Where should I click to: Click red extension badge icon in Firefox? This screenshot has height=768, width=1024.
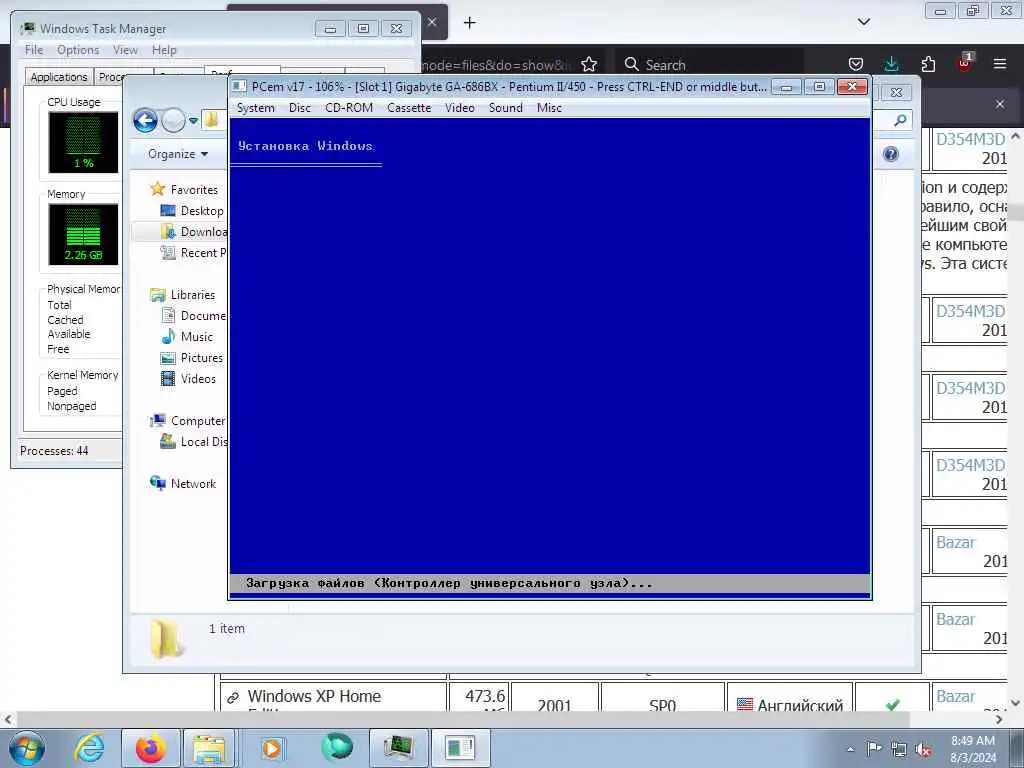[965, 63]
